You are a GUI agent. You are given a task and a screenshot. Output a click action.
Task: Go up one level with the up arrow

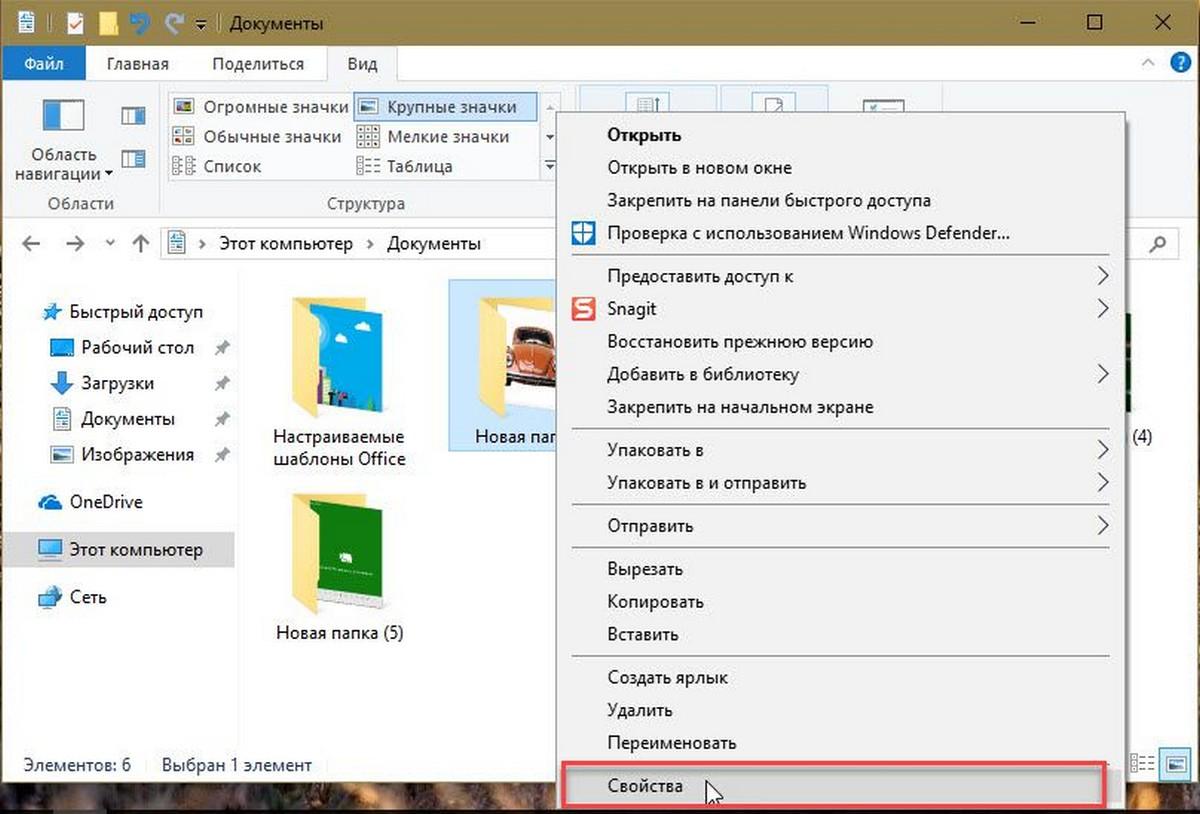(x=141, y=243)
